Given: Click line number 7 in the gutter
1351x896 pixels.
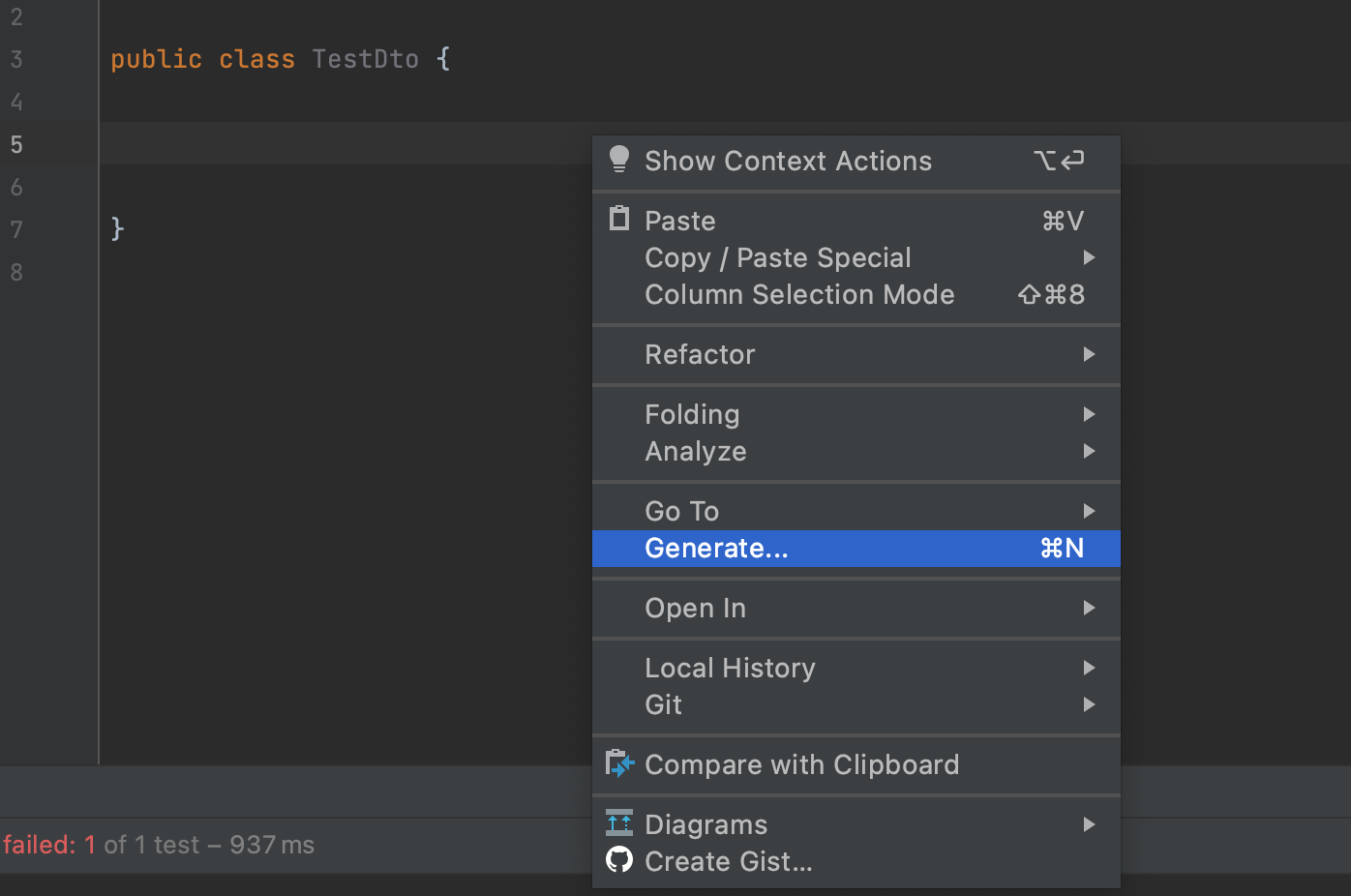Looking at the screenshot, I should tap(16, 230).
